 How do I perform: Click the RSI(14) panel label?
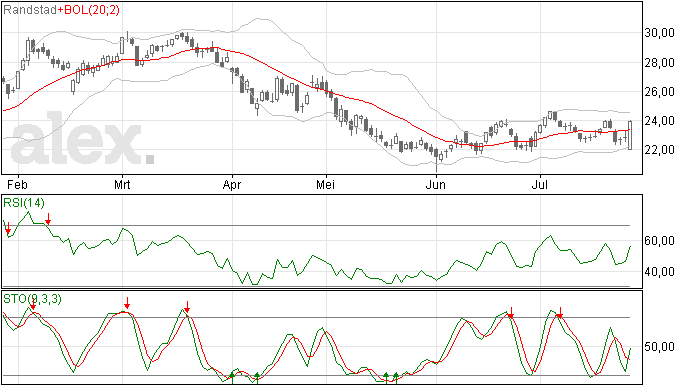[24, 203]
